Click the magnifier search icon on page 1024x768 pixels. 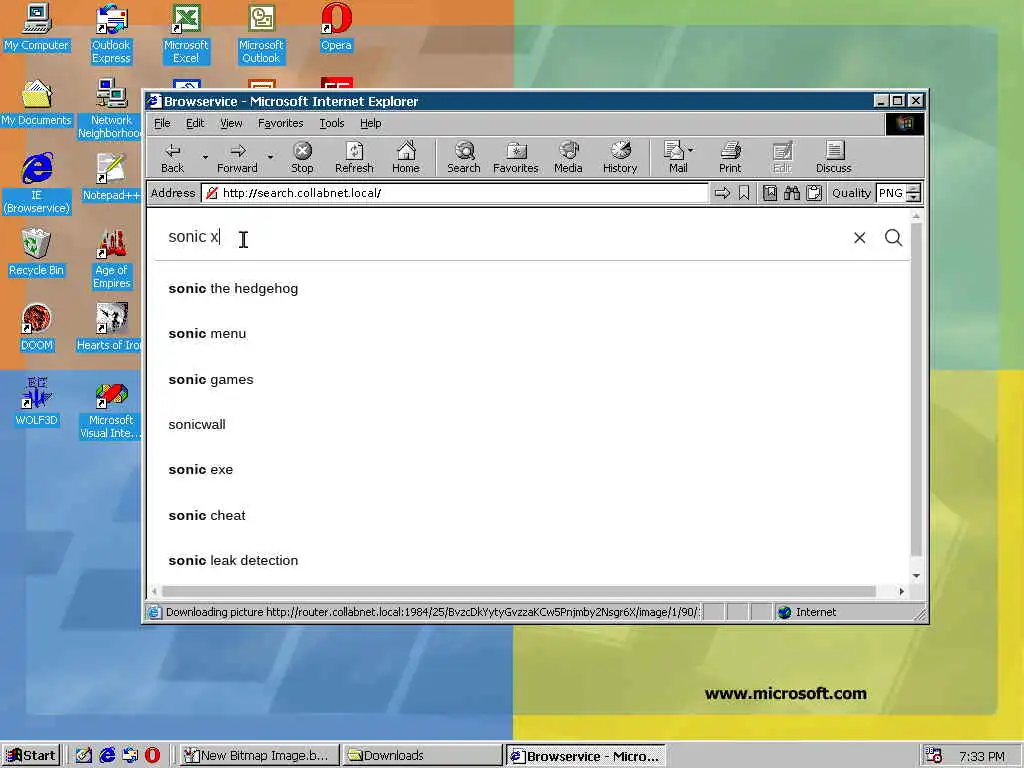893,237
